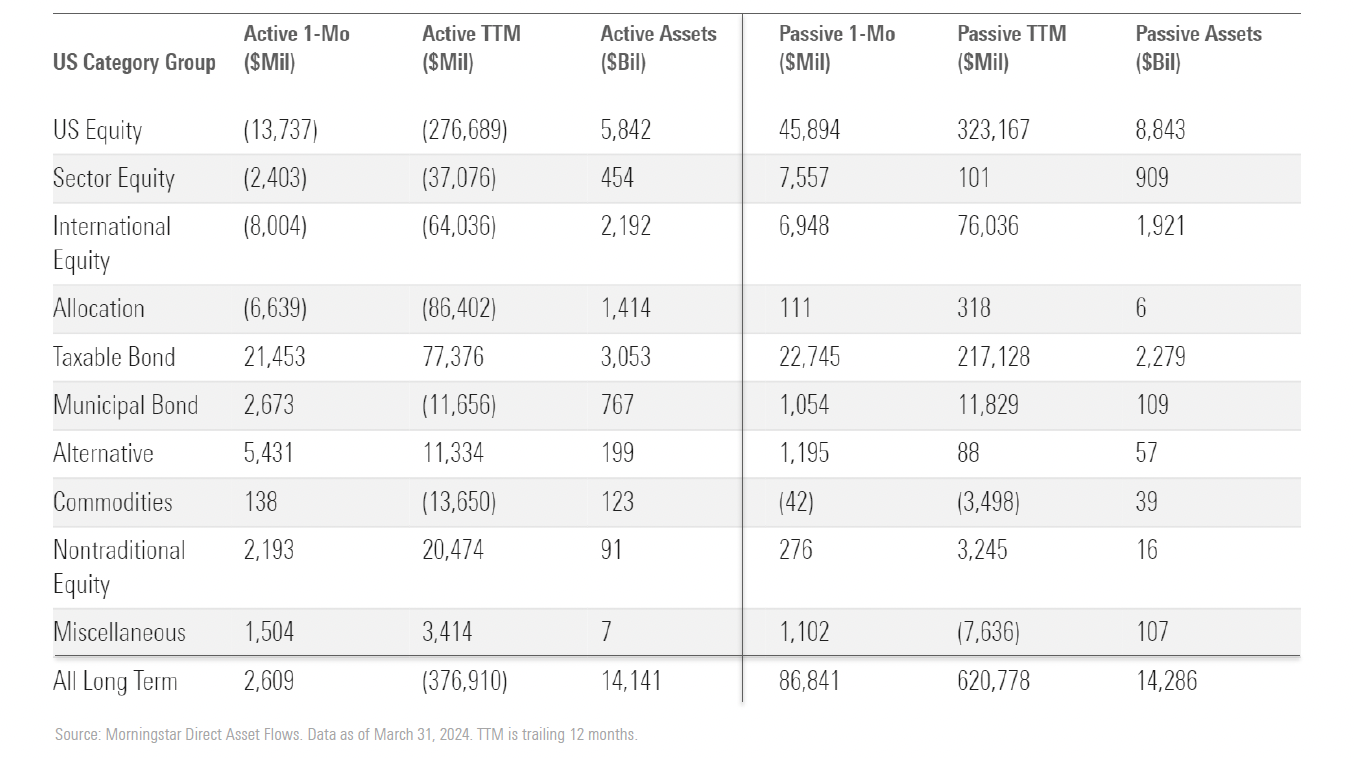Select the Taxable Bond row label
Image resolution: width=1354 pixels, height=758 pixels.
click(x=114, y=357)
